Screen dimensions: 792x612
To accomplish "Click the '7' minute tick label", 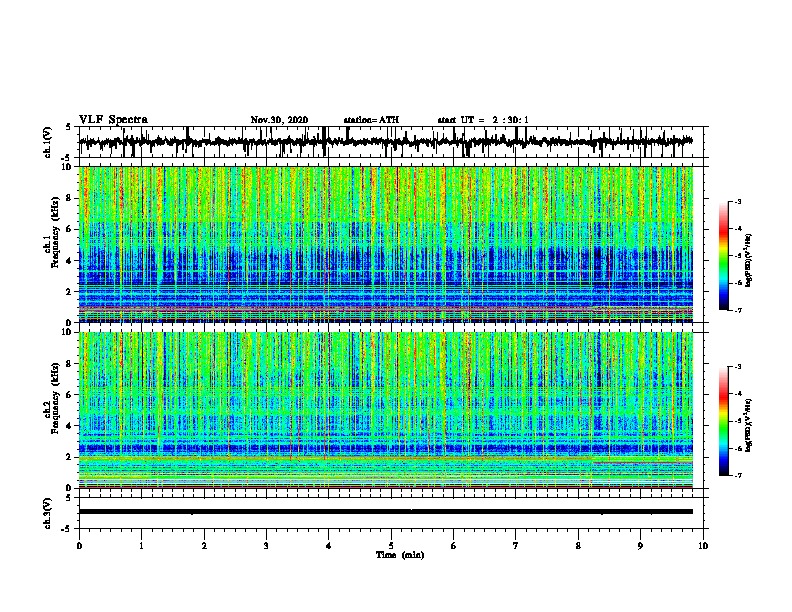I will (516, 546).
